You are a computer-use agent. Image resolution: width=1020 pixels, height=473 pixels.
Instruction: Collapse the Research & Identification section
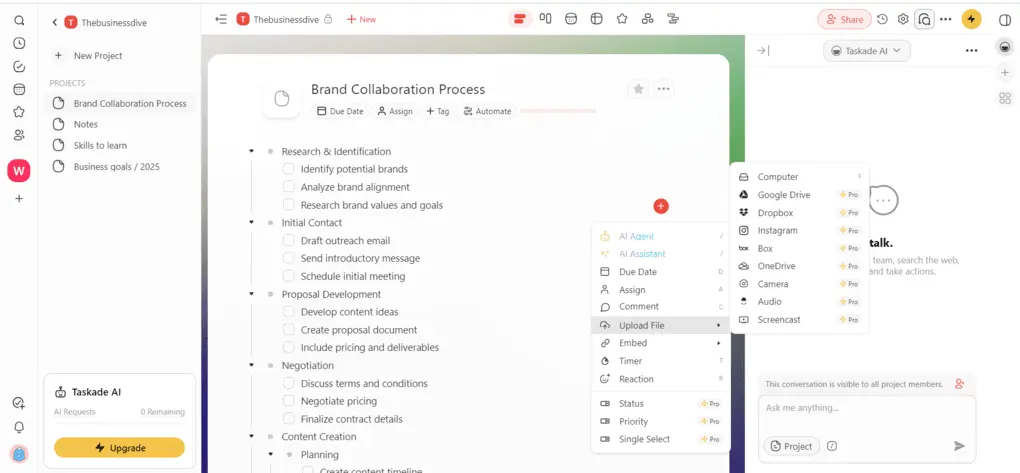[x=251, y=152]
